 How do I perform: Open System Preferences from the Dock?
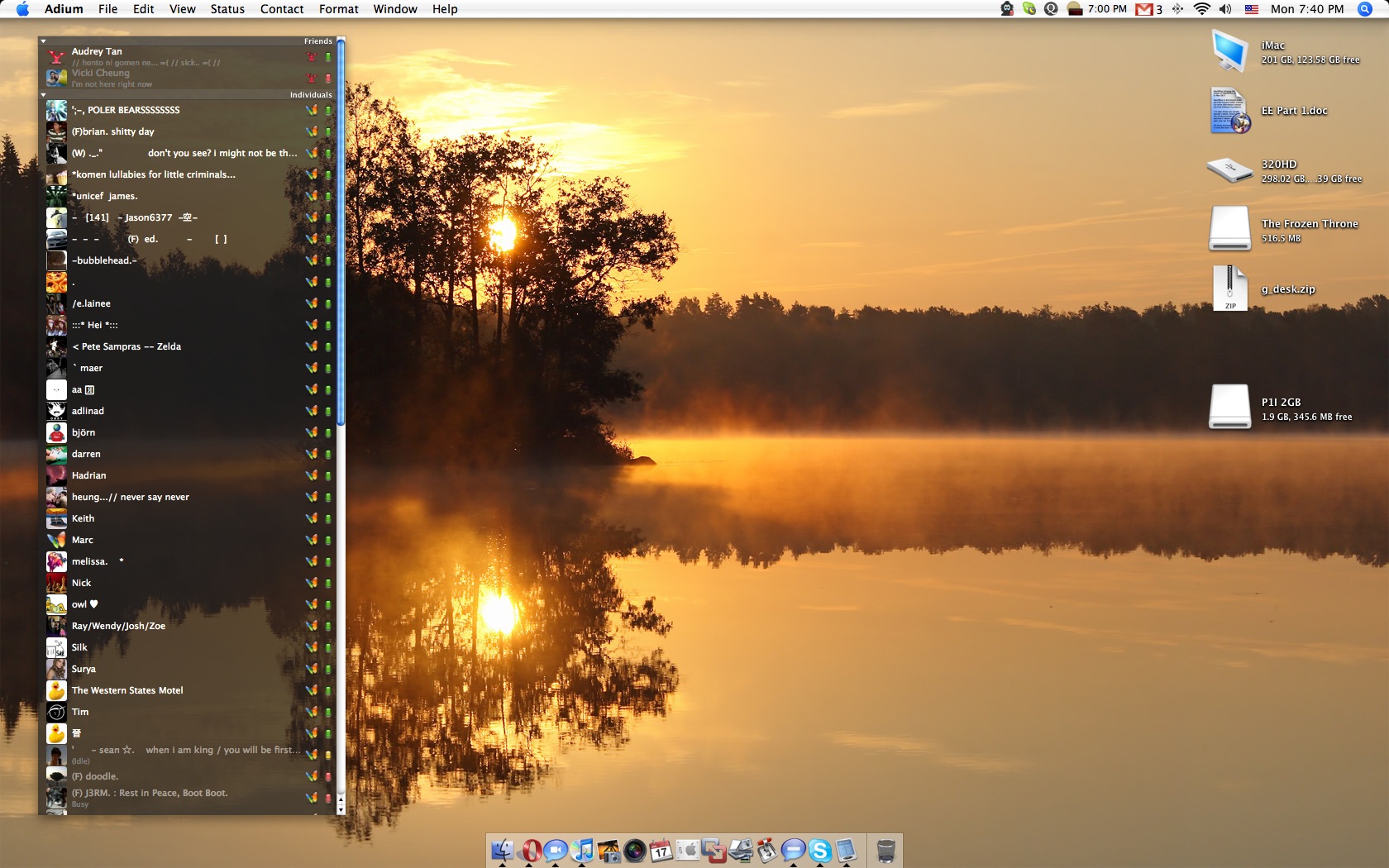(x=688, y=850)
